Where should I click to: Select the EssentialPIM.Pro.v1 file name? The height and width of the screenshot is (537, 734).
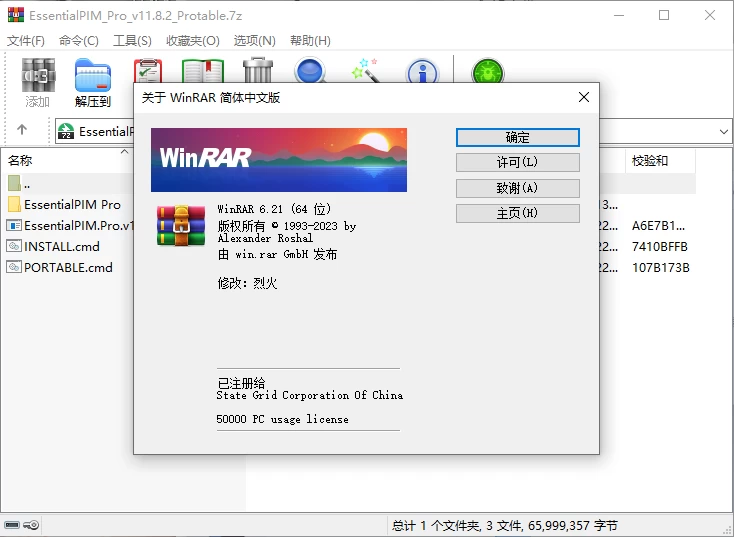(79, 226)
